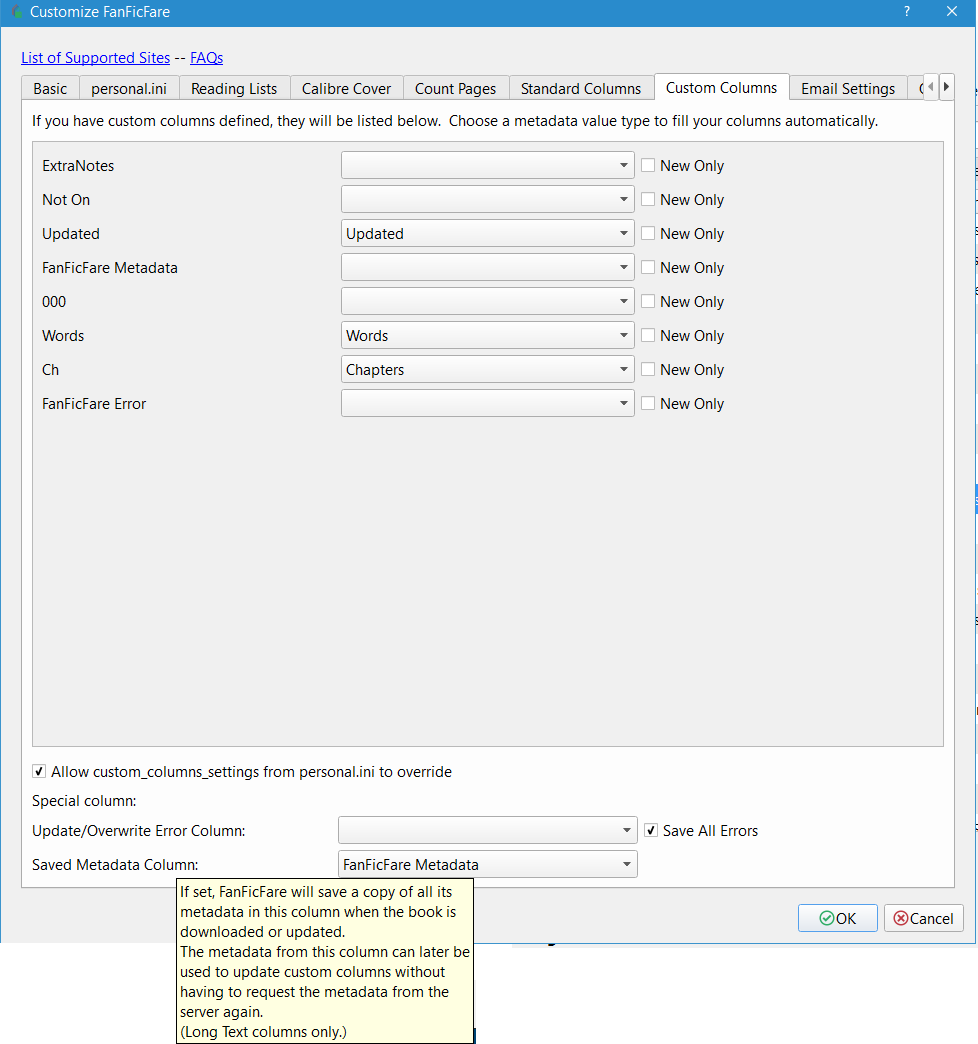978x1044 pixels.
Task: Switch to the Standard Columns tab
Action: coord(581,89)
